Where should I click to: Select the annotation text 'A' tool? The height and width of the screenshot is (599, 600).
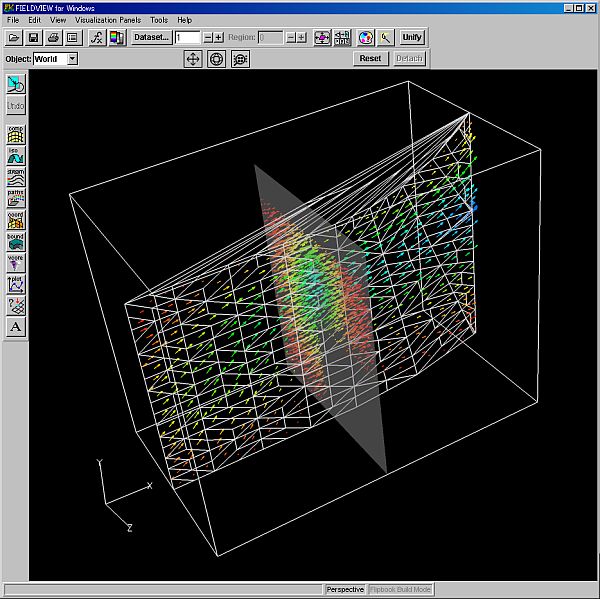(16, 326)
